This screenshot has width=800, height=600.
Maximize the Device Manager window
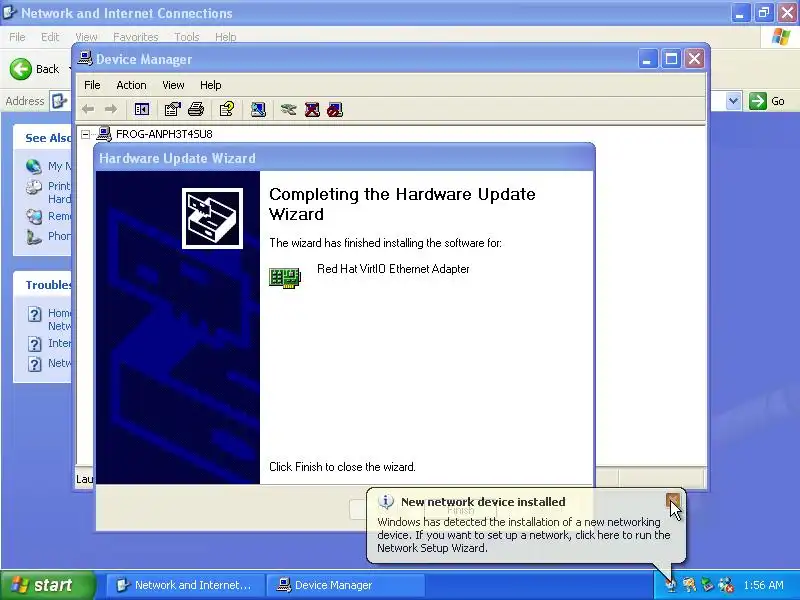click(x=671, y=60)
